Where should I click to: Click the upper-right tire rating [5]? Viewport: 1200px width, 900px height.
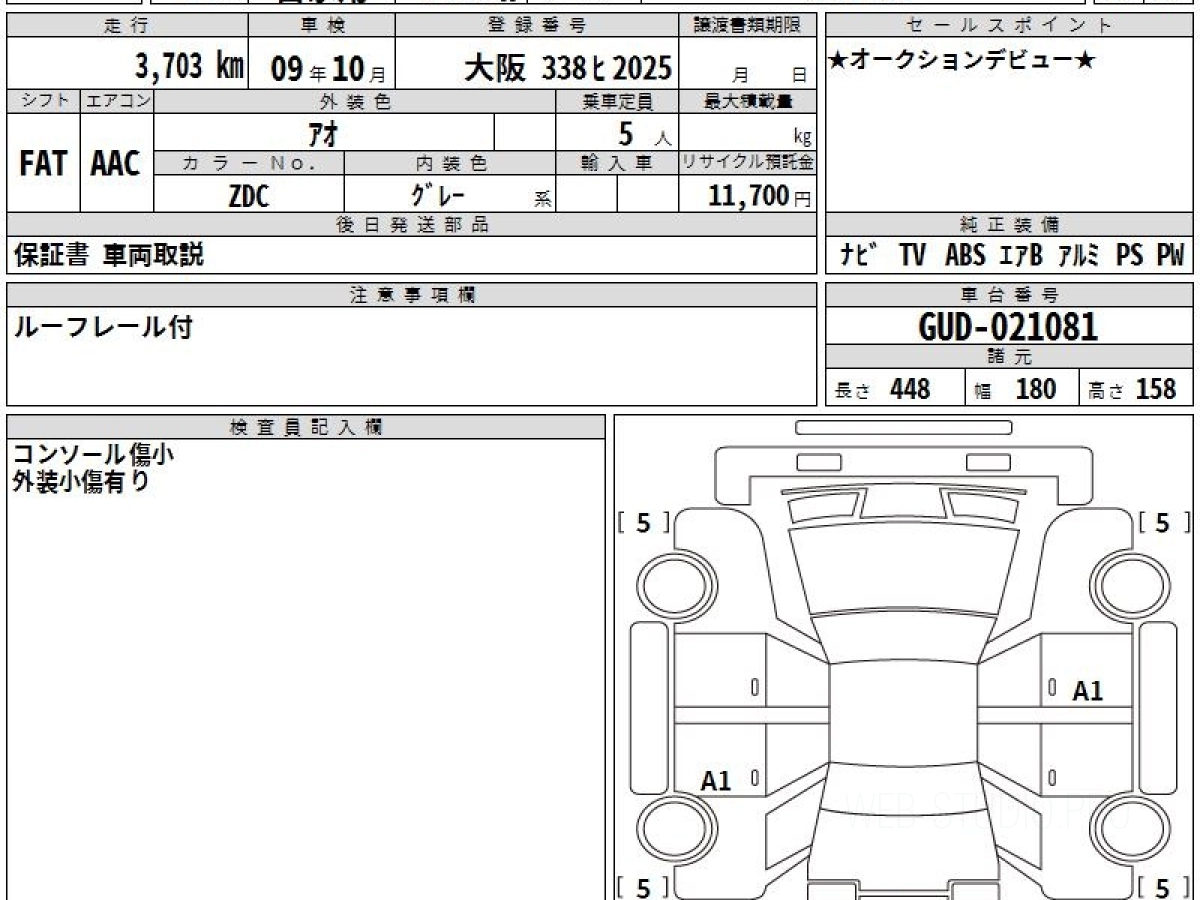[x=1162, y=522]
